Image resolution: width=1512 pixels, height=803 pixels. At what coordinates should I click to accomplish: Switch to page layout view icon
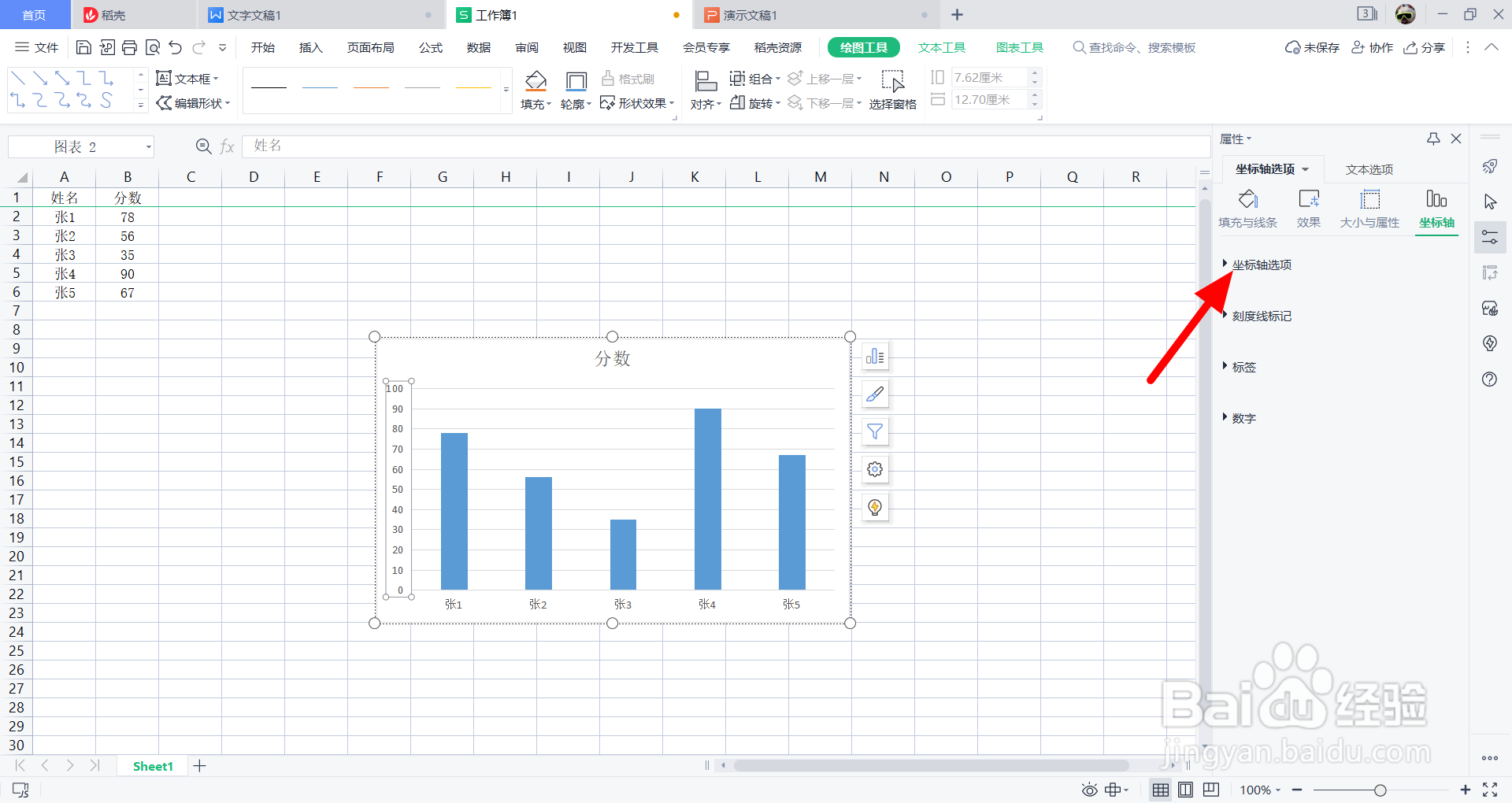1186,790
